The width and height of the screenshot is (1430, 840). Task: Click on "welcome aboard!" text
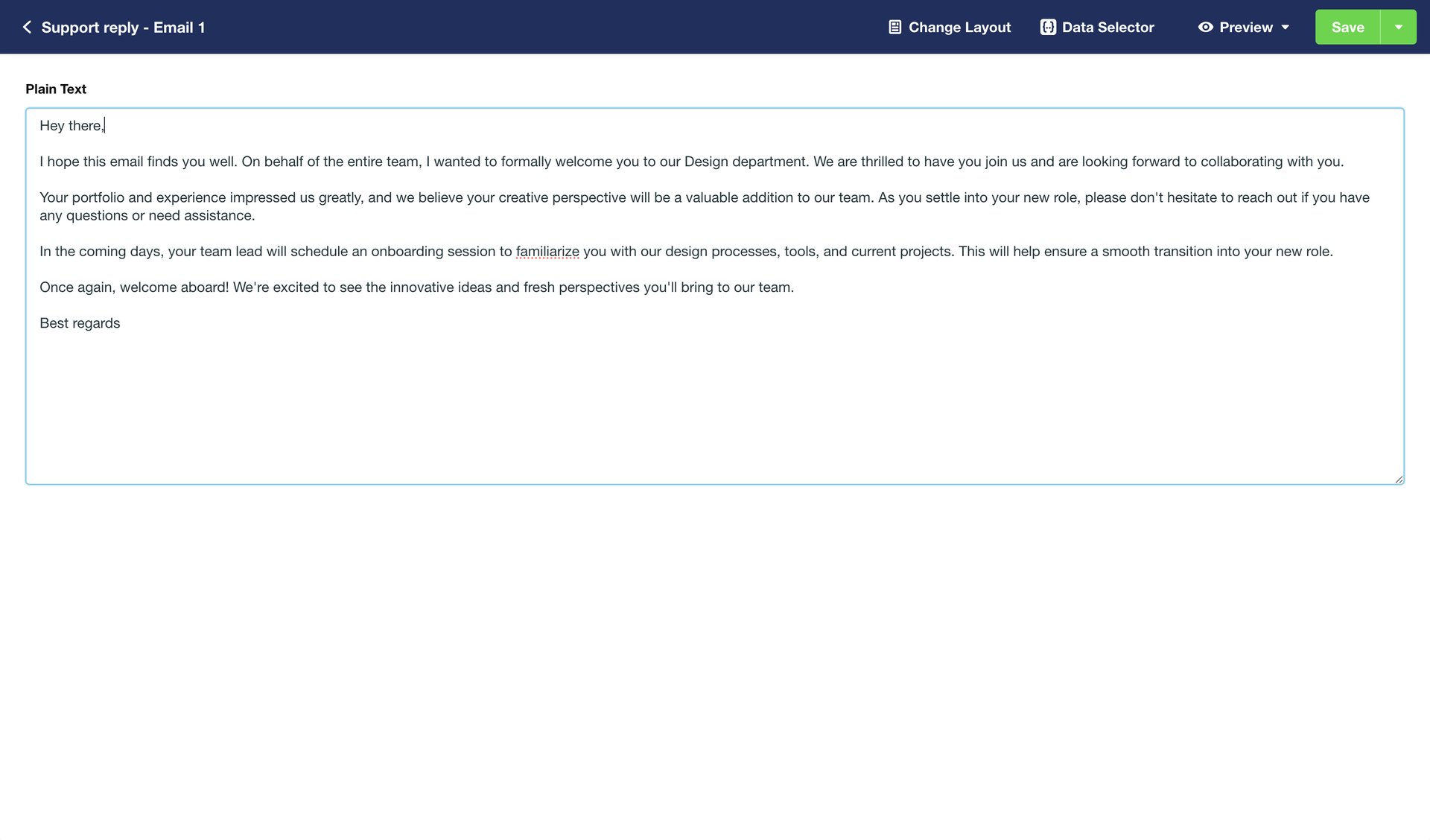click(174, 287)
